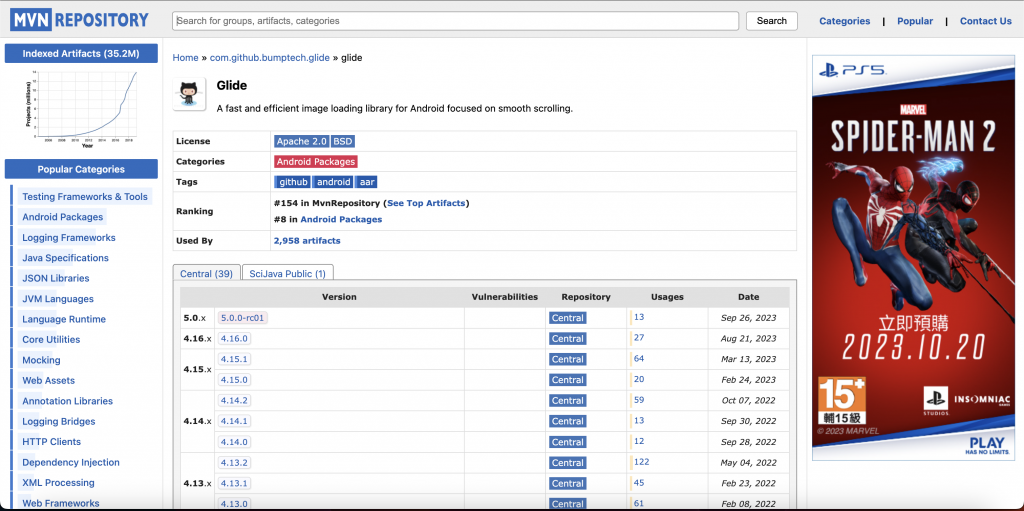Click the BSD license badge
This screenshot has width=1024, height=511.
click(x=343, y=141)
